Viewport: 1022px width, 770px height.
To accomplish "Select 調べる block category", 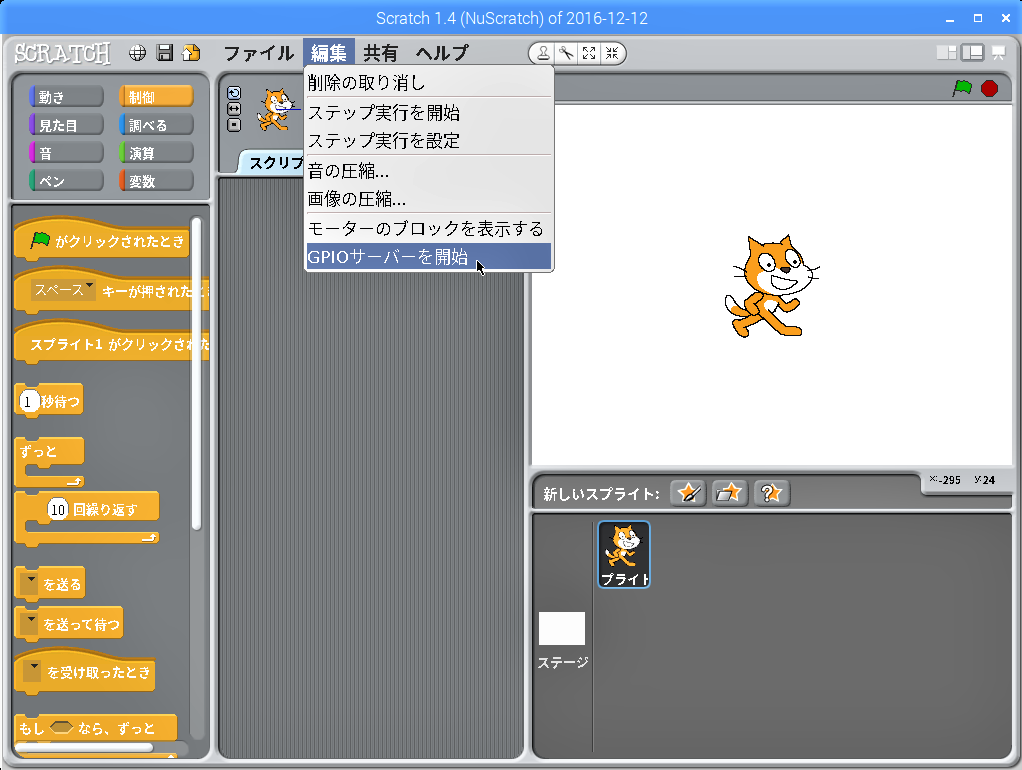I will click(156, 125).
